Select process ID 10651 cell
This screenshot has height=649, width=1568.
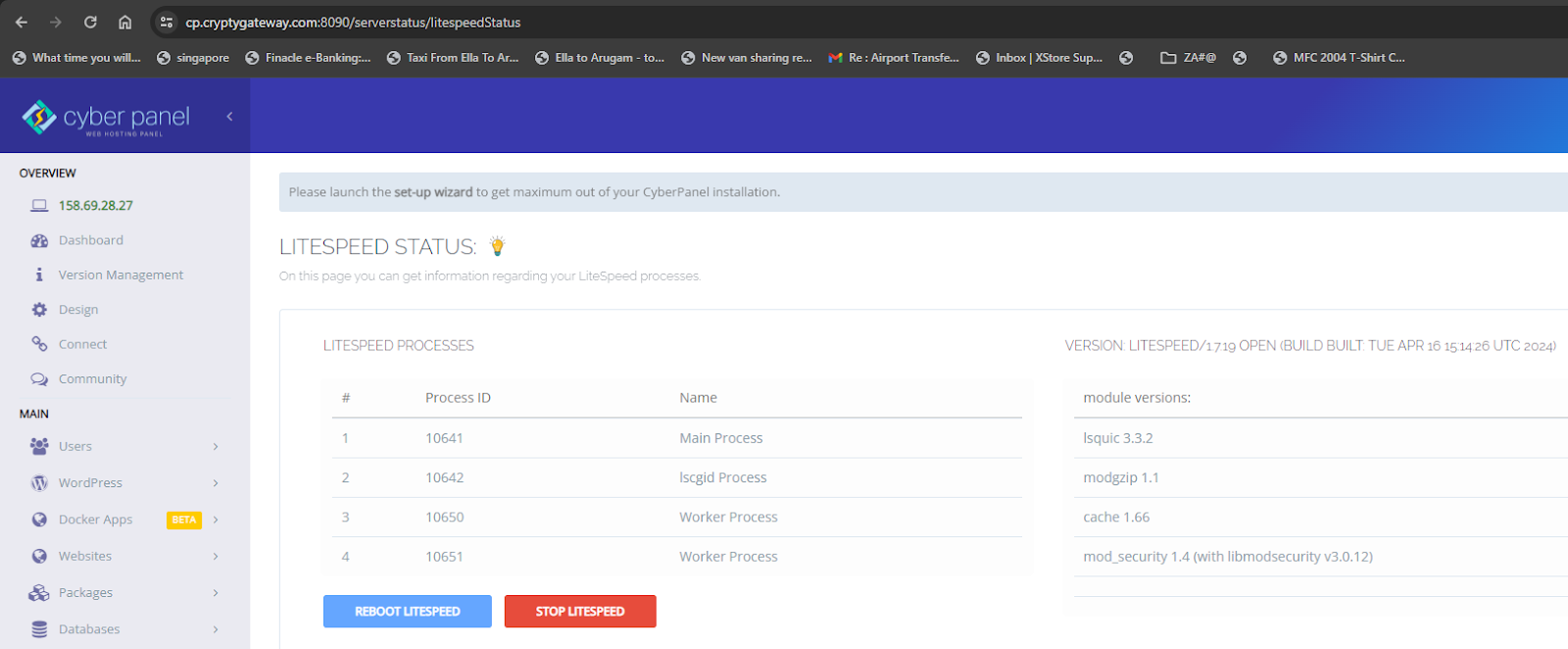coord(444,557)
